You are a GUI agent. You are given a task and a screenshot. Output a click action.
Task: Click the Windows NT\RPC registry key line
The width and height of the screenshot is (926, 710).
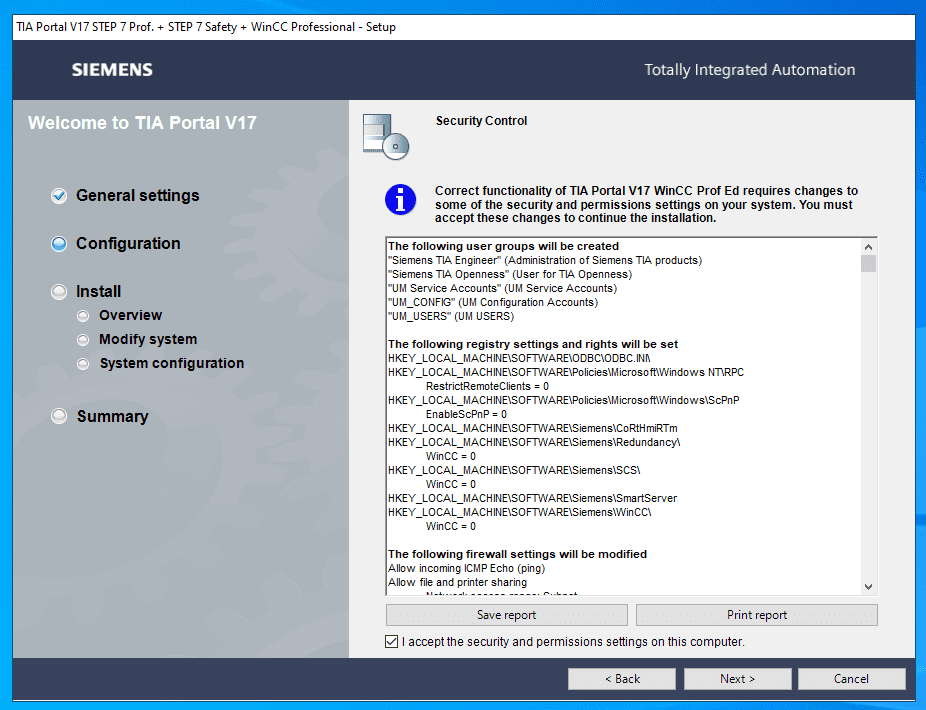(x=566, y=373)
